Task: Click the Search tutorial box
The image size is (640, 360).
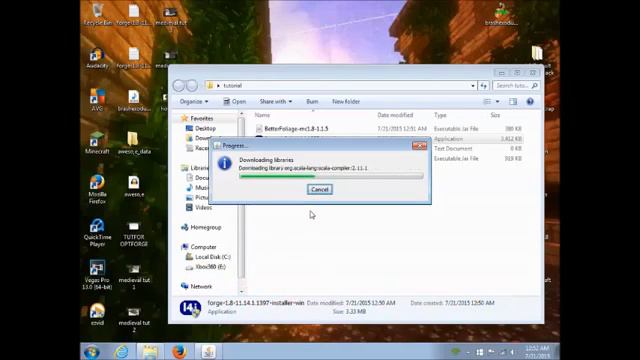Action: pyautogui.click(x=516, y=85)
